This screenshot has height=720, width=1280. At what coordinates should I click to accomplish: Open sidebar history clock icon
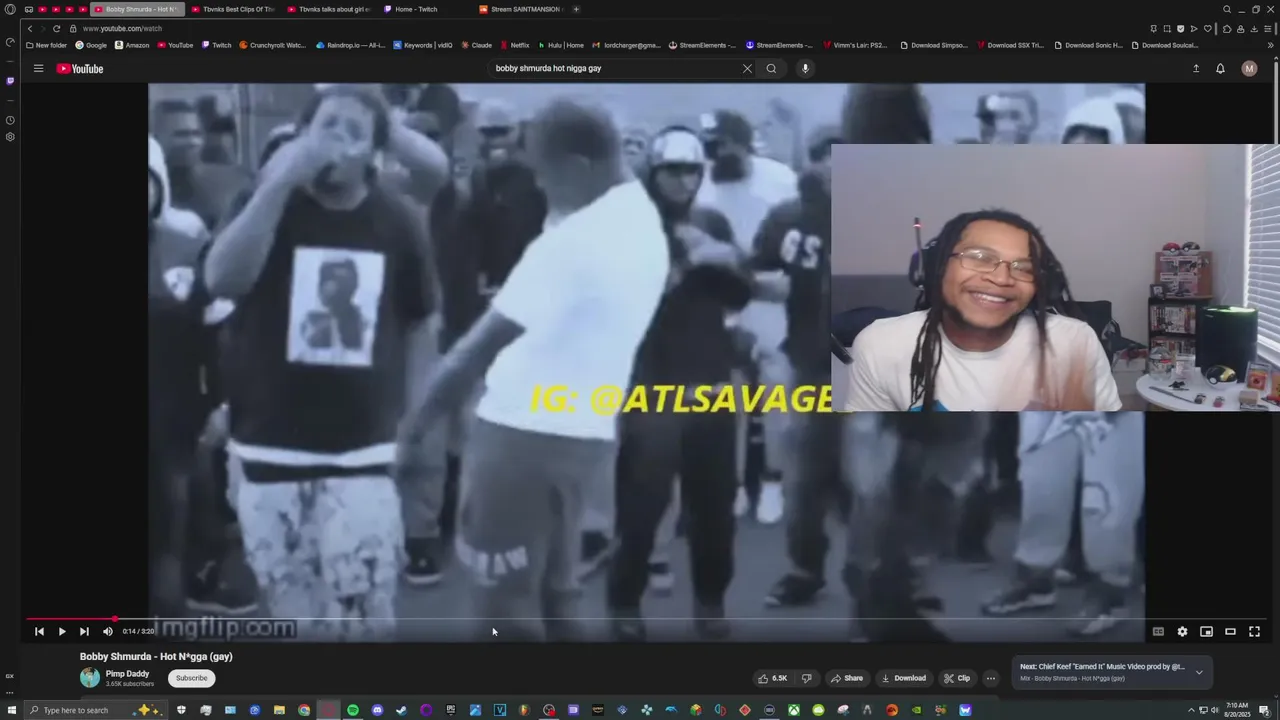(10, 120)
